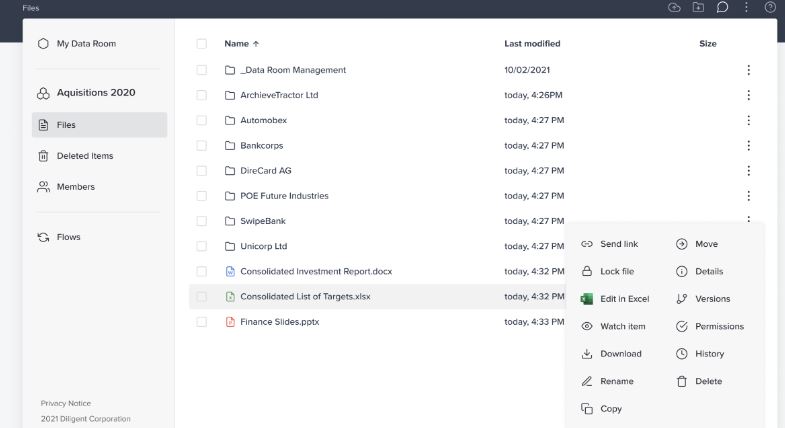
Task: Choose Delete from context menu
Action: pyautogui.click(x=699, y=381)
